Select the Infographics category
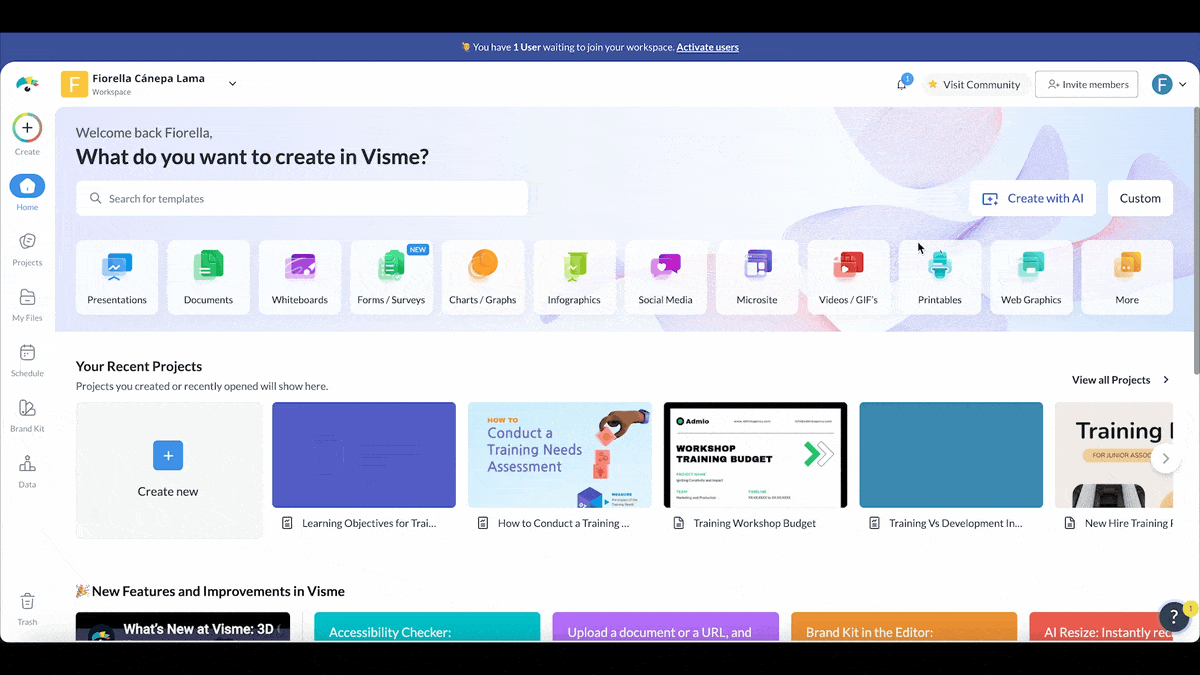1200x675 pixels. [574, 277]
